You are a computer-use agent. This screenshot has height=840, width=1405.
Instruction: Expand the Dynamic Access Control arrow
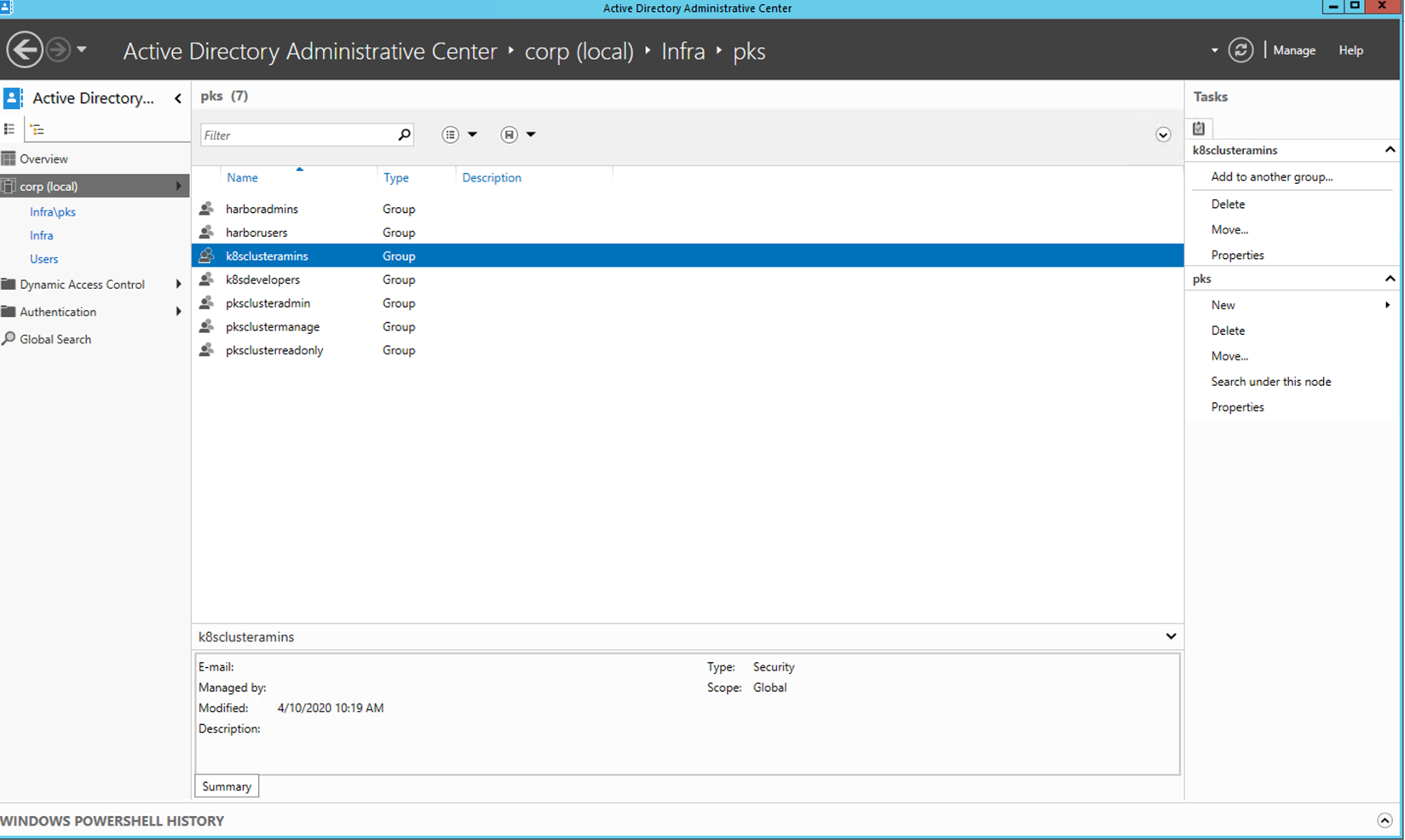click(x=179, y=285)
